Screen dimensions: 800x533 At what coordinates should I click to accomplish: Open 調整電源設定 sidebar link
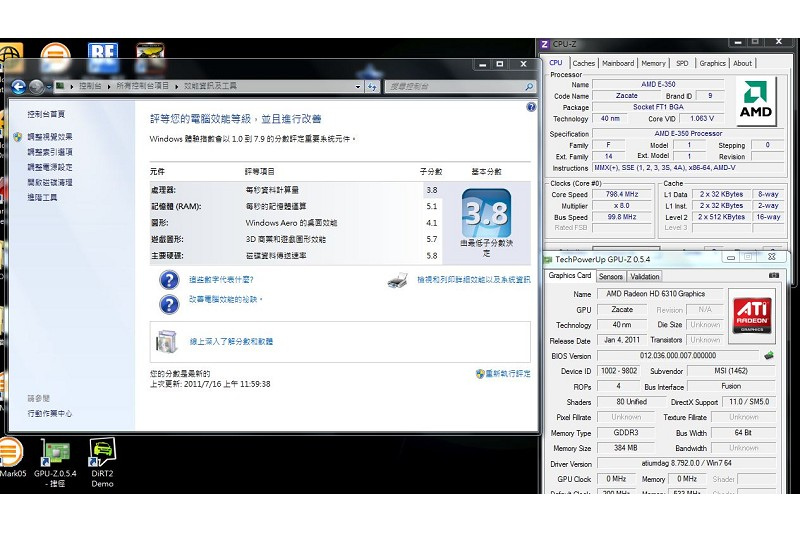49,167
